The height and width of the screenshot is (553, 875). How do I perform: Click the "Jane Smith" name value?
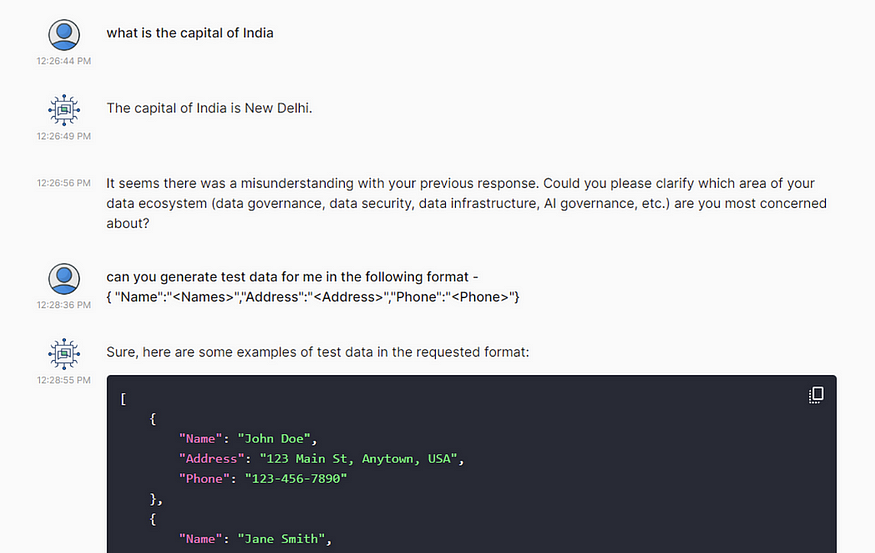tap(281, 539)
